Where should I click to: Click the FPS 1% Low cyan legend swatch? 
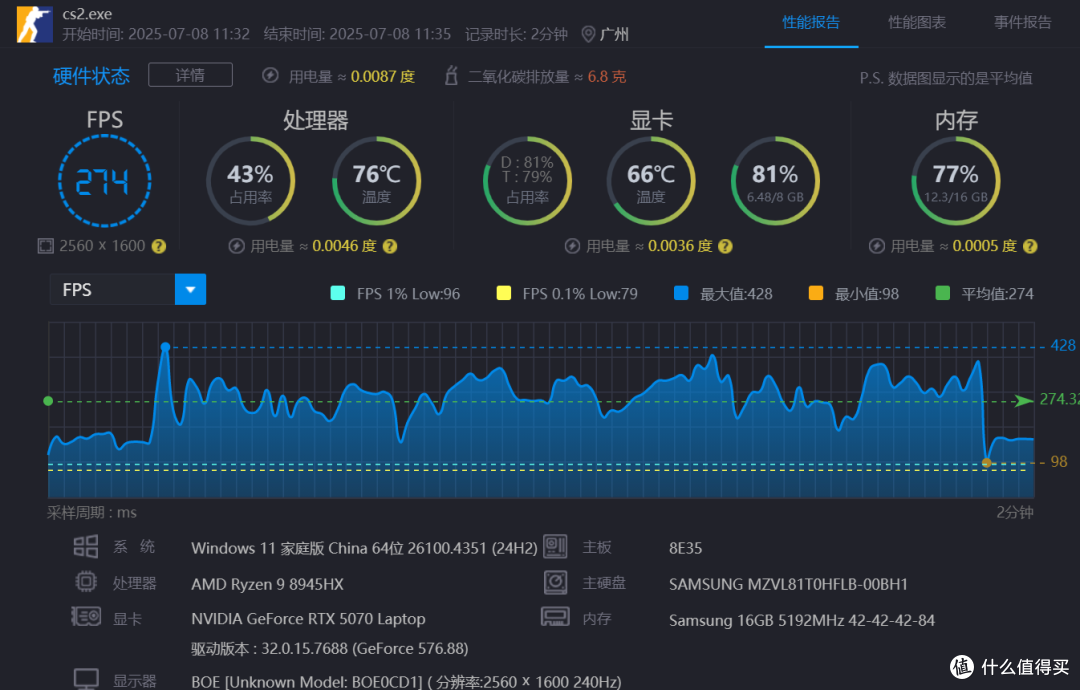[338, 293]
